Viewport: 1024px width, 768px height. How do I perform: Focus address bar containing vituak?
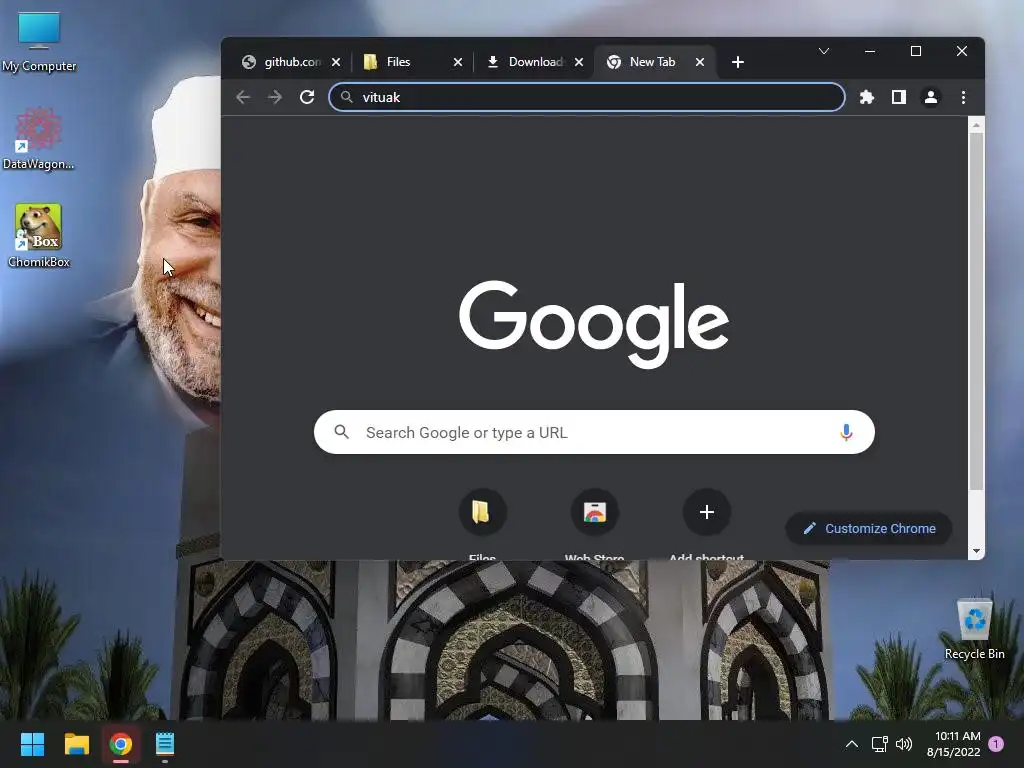586,97
